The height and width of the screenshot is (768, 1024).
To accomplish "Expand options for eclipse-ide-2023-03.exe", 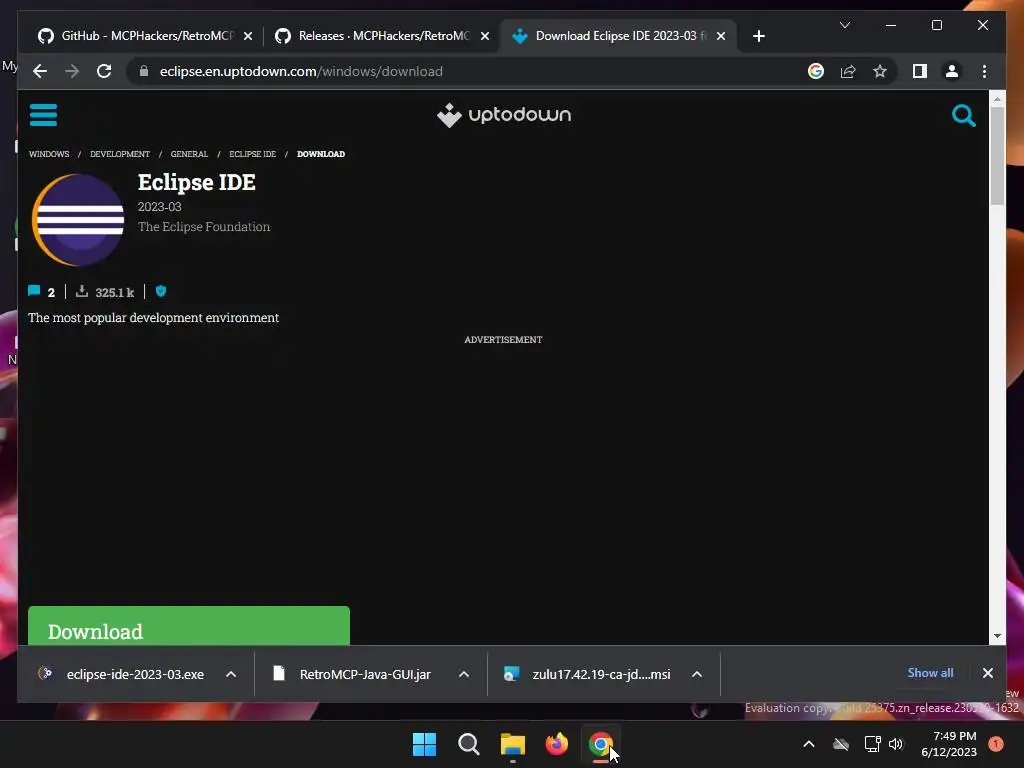I will tap(231, 674).
